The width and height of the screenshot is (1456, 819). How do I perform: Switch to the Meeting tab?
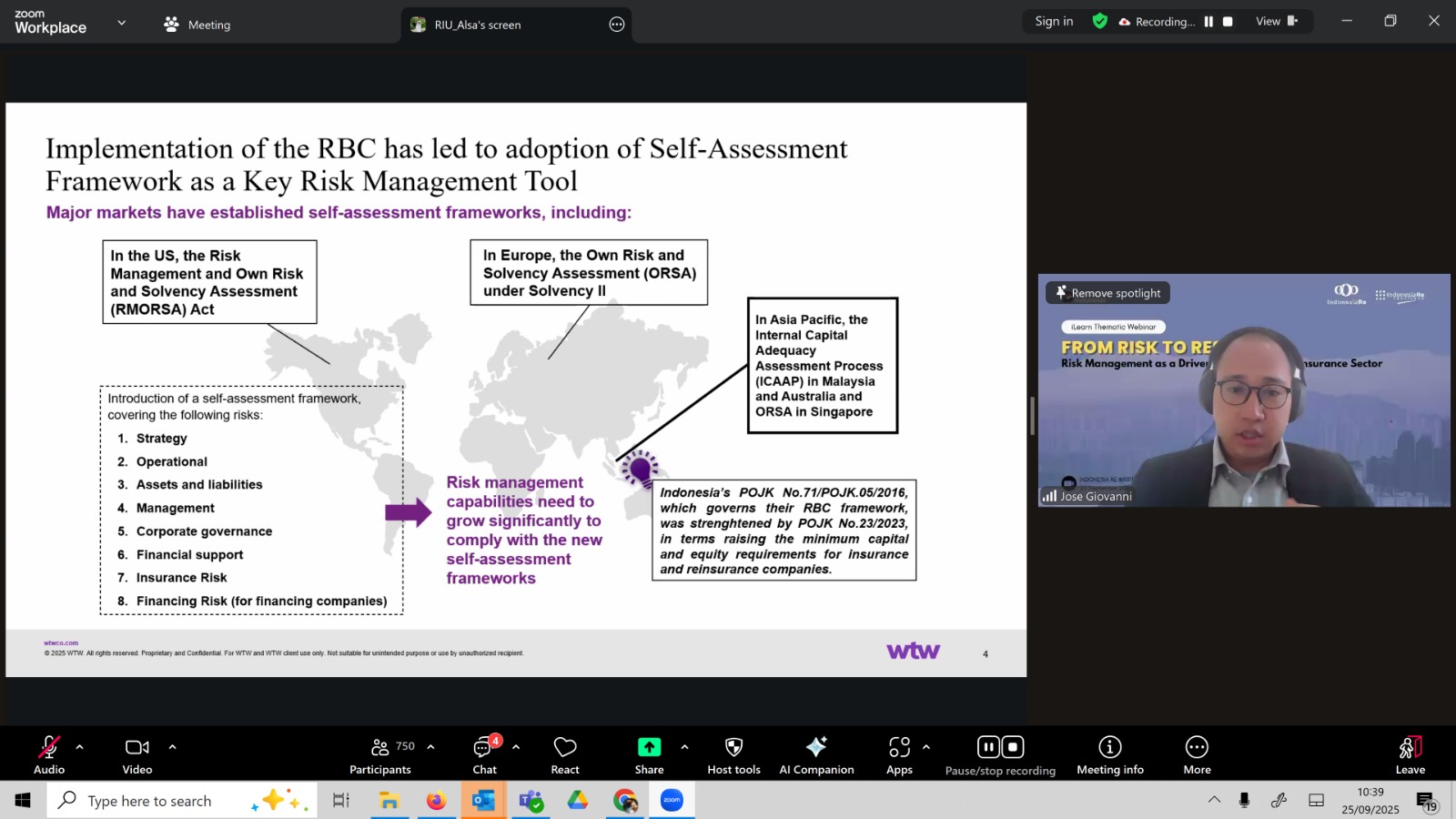click(198, 25)
